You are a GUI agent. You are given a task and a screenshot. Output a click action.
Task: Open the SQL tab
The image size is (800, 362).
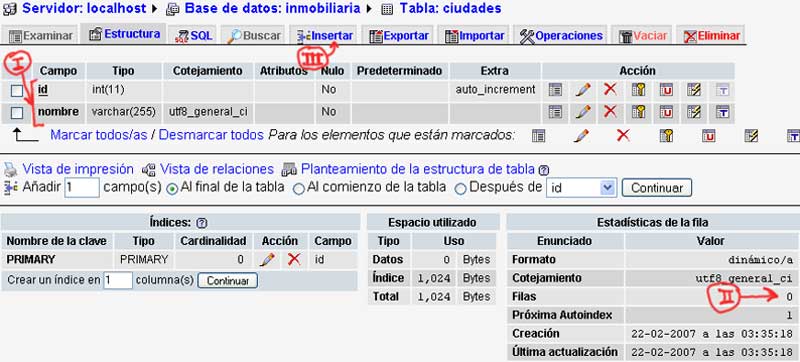pyautogui.click(x=193, y=36)
